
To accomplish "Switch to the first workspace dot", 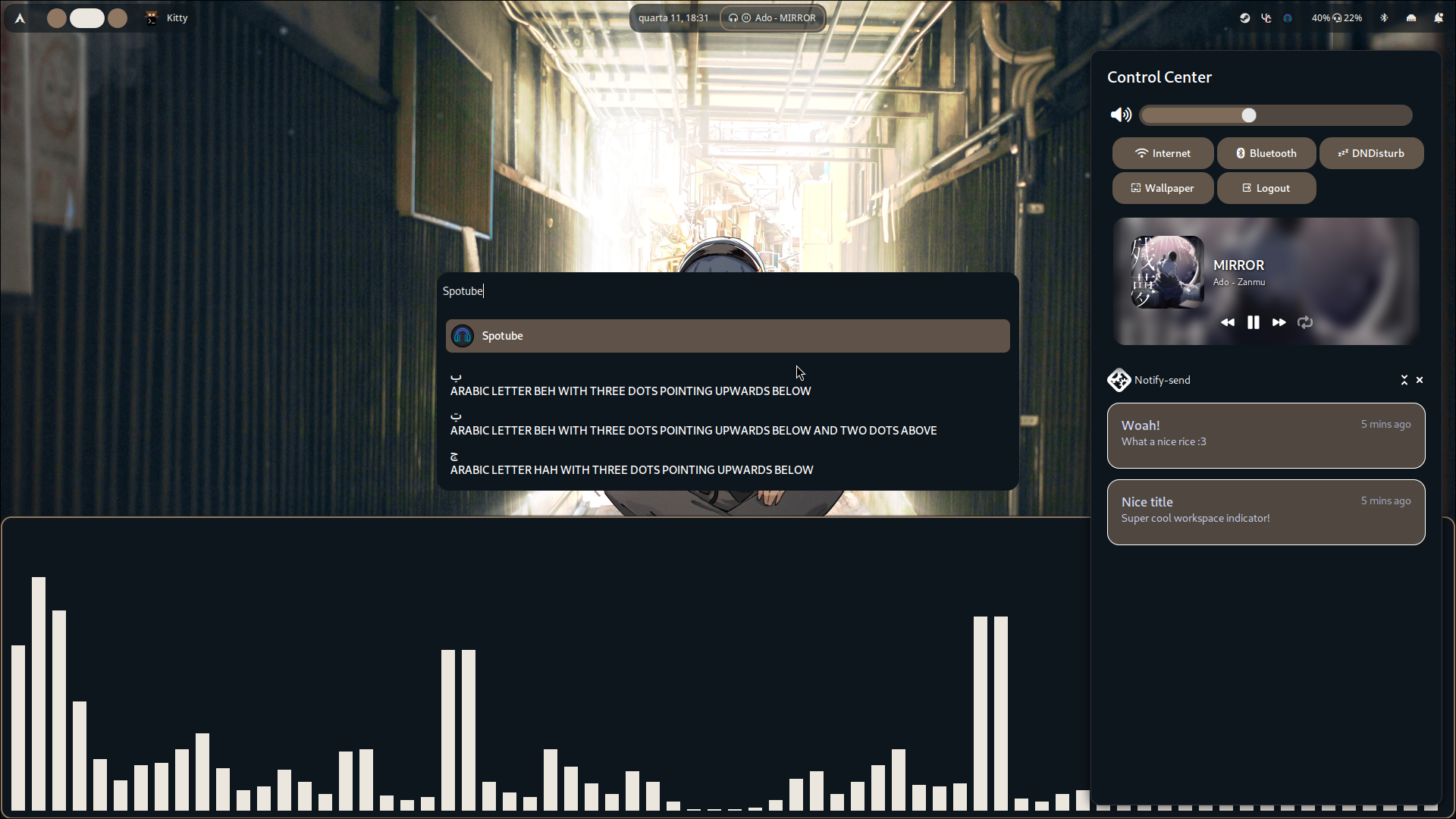I will (x=57, y=18).
